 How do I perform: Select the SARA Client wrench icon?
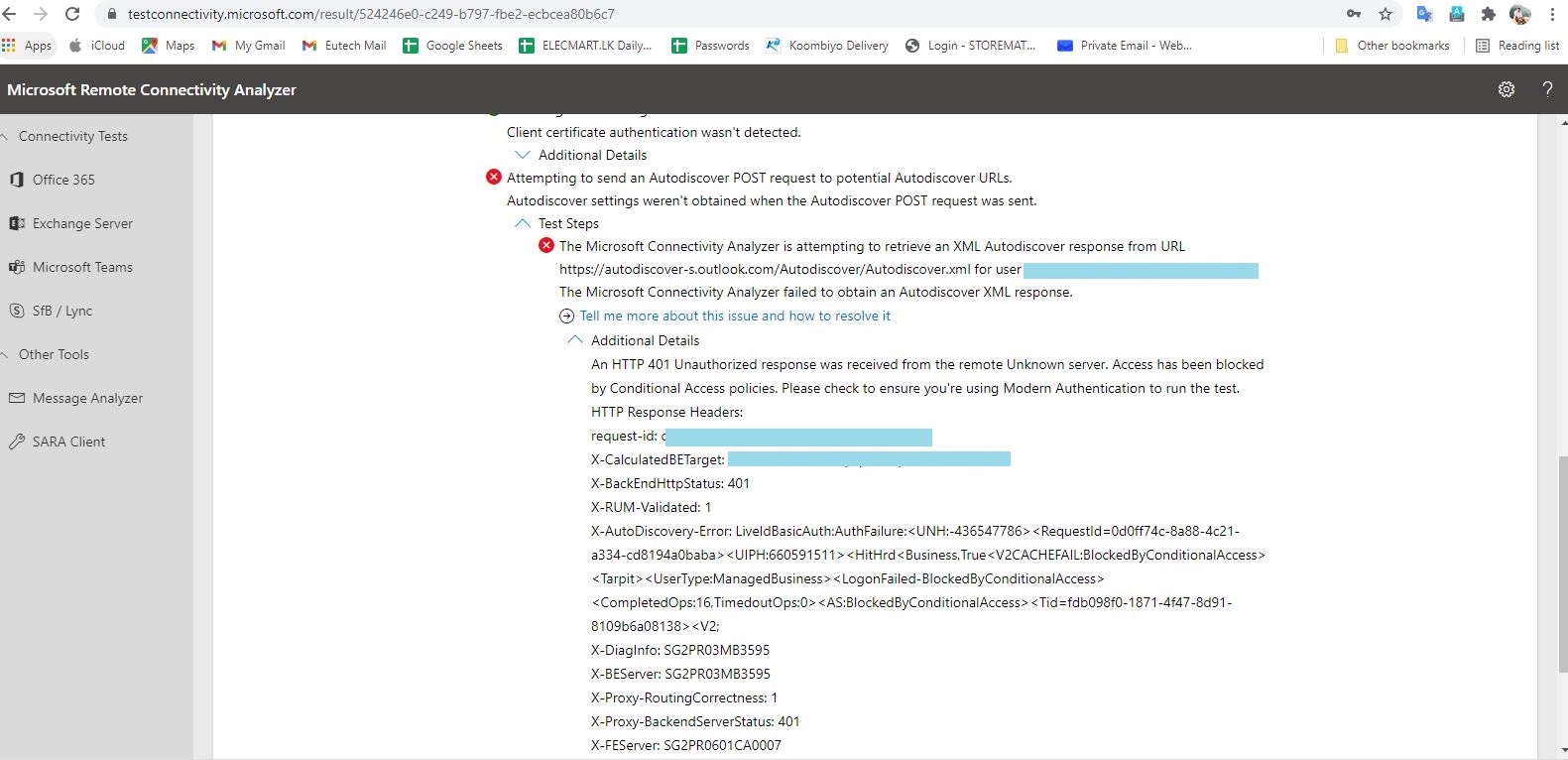[17, 442]
